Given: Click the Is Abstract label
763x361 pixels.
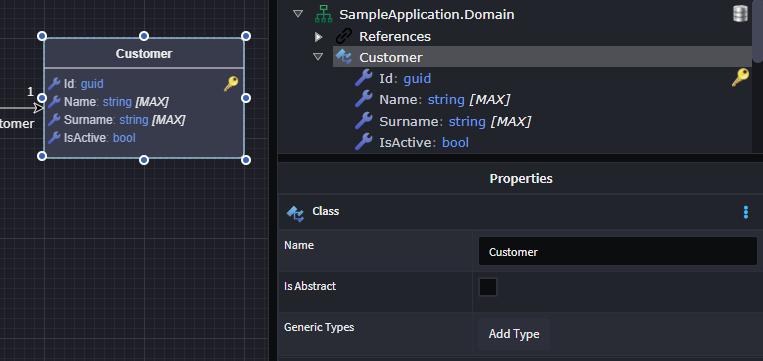Looking at the screenshot, I should coord(310,286).
